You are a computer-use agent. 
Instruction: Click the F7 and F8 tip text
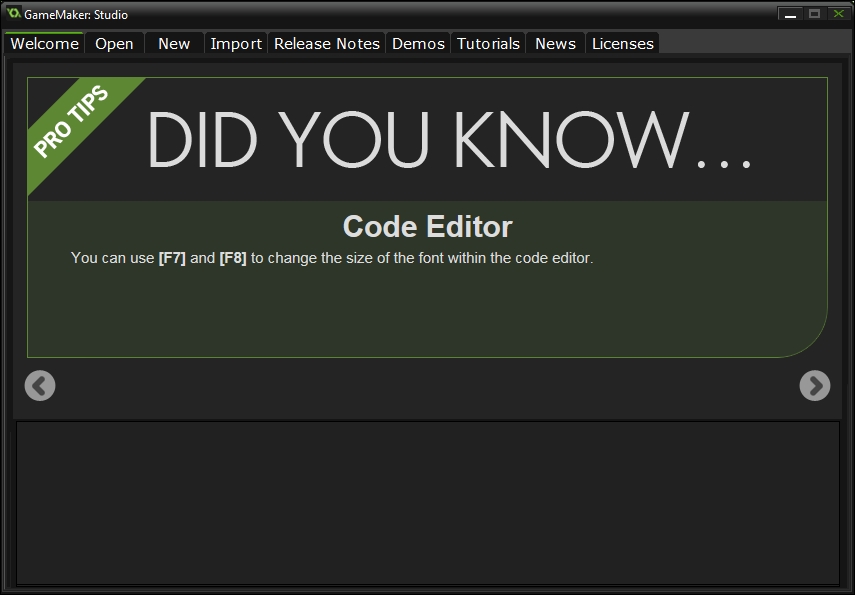332,257
